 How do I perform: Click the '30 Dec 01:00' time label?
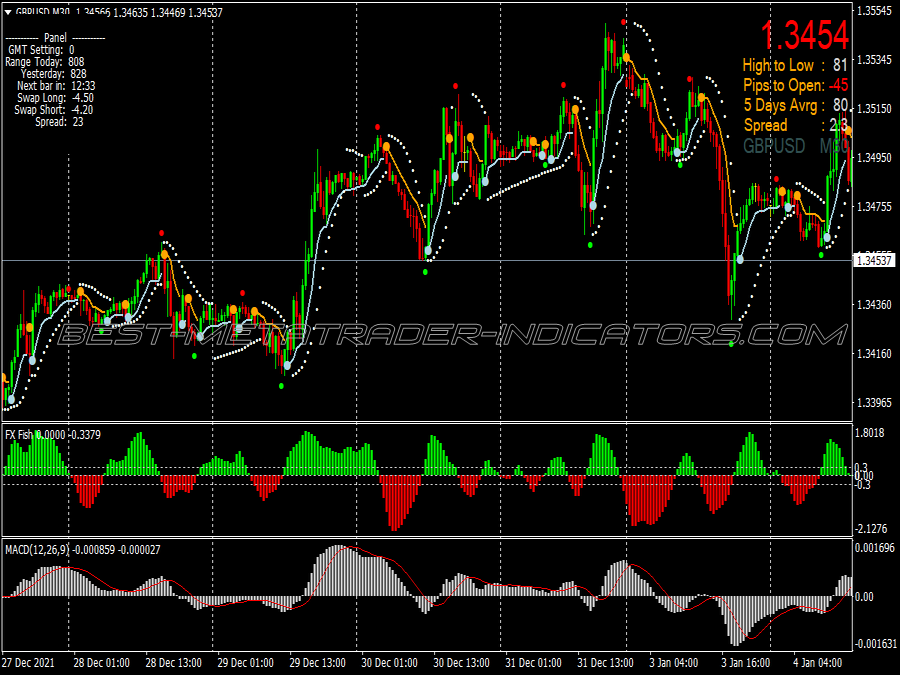pos(390,663)
